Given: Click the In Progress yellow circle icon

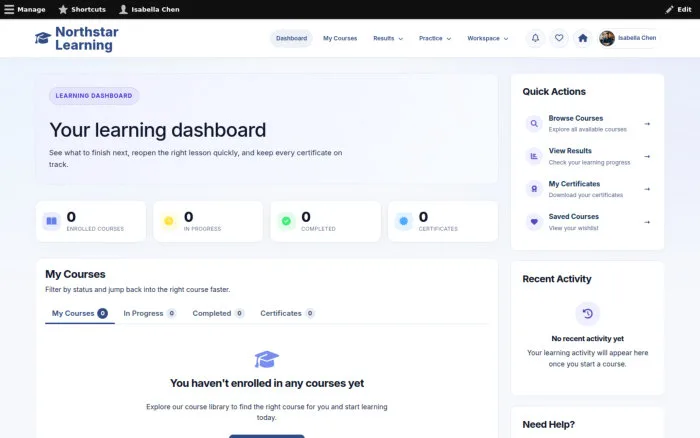Looking at the screenshot, I should click(169, 221).
